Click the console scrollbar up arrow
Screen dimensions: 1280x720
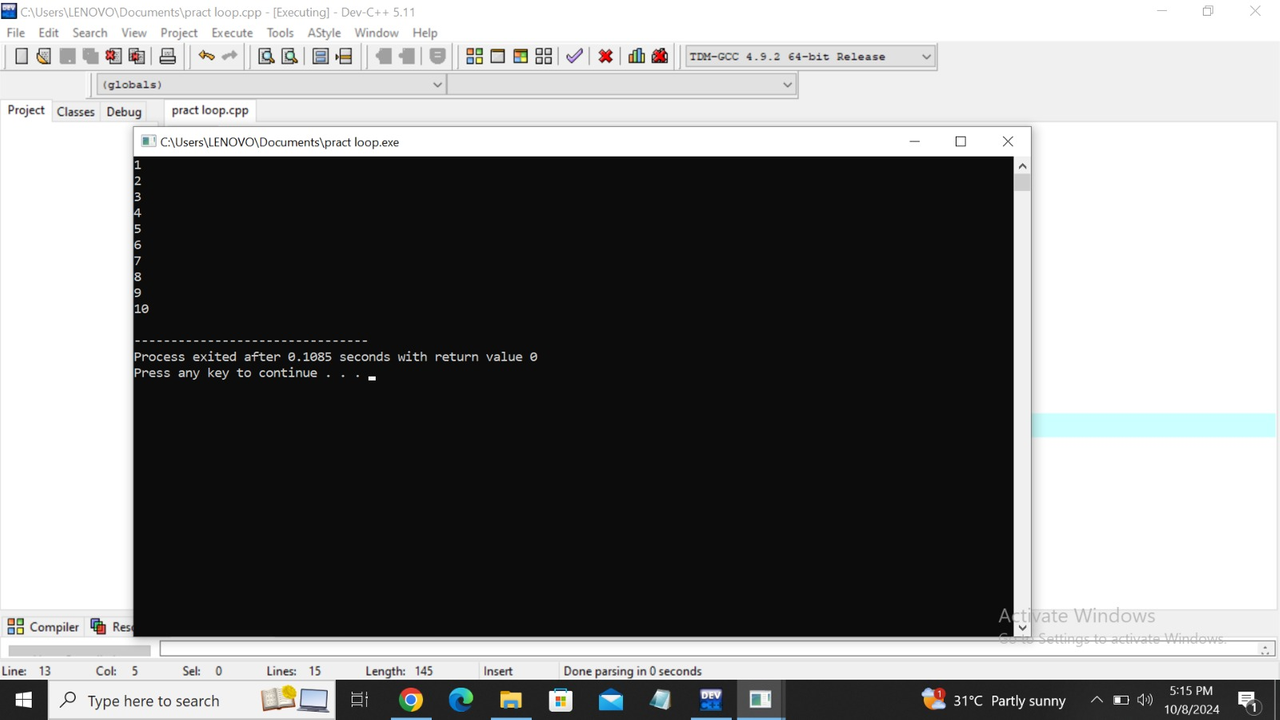click(x=1022, y=165)
